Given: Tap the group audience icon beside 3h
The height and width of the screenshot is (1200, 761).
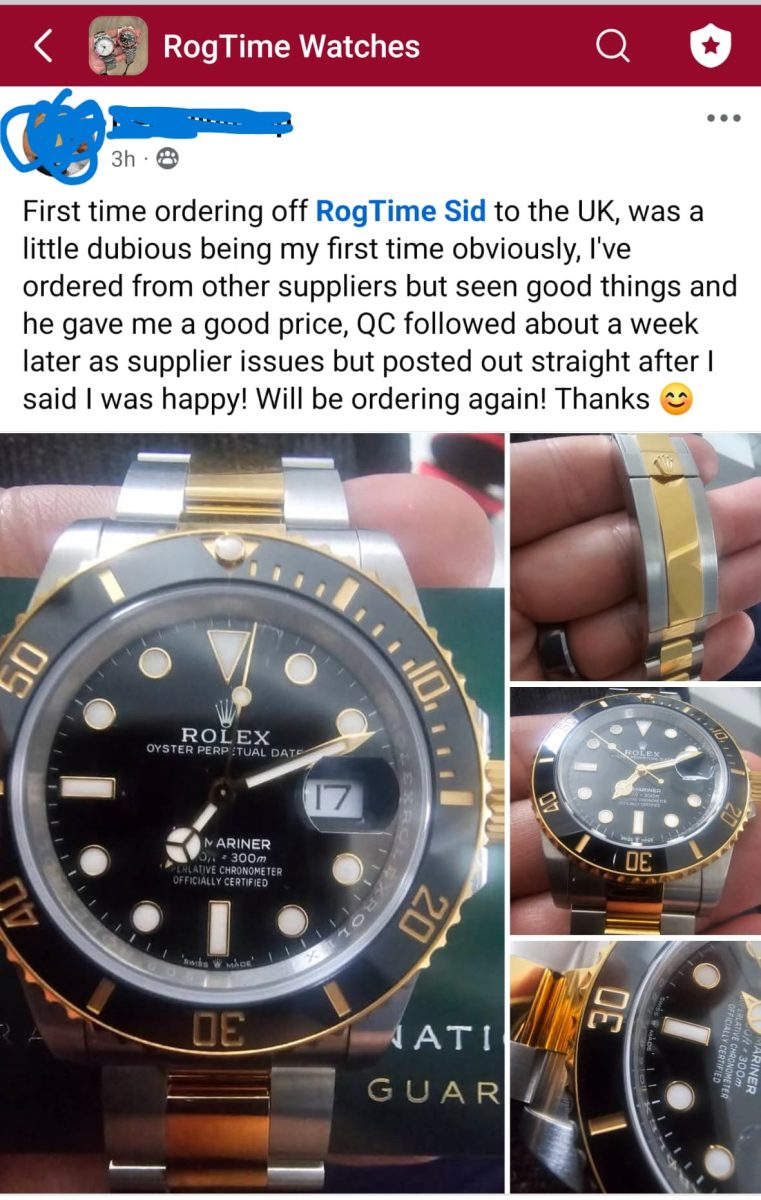Looking at the screenshot, I should 168,159.
